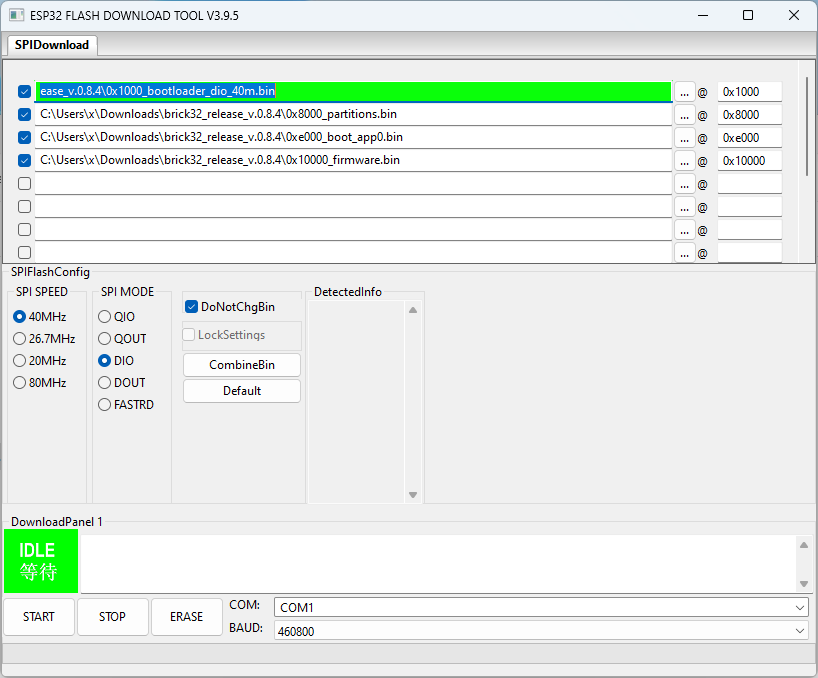
Task: Click the CombineBin button
Action: 241,365
